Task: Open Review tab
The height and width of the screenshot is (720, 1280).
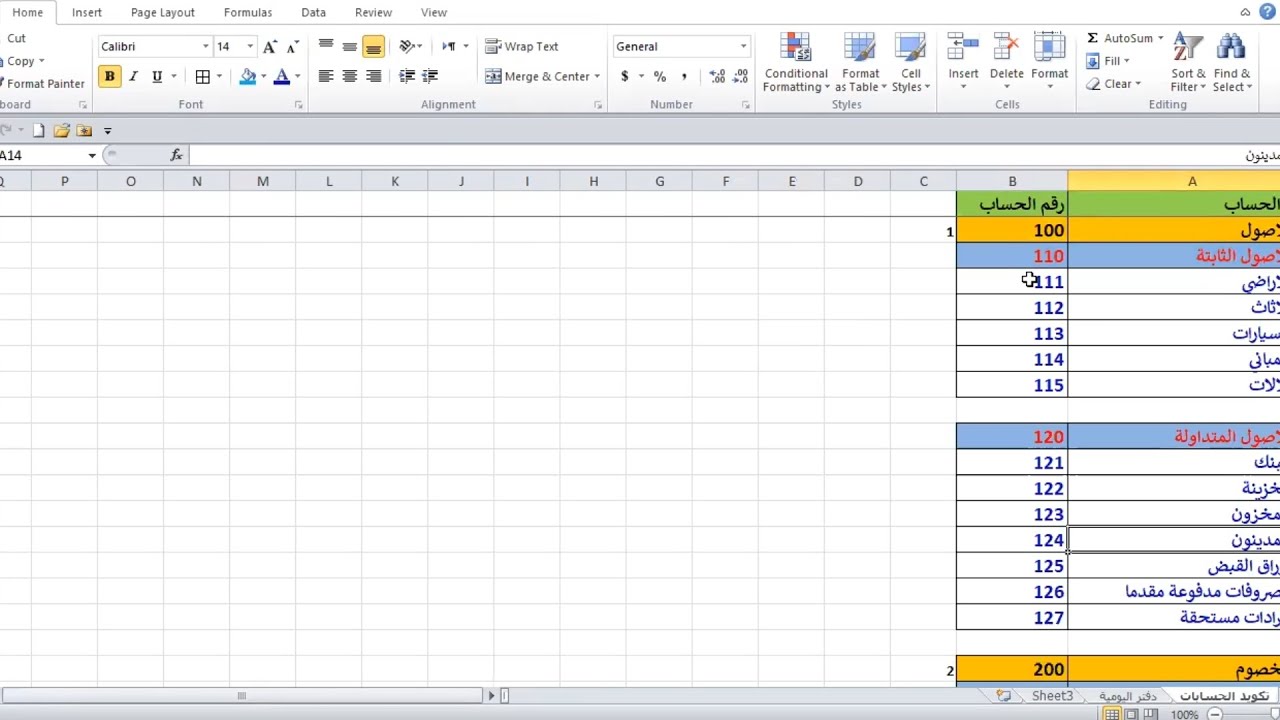Action: point(373,12)
